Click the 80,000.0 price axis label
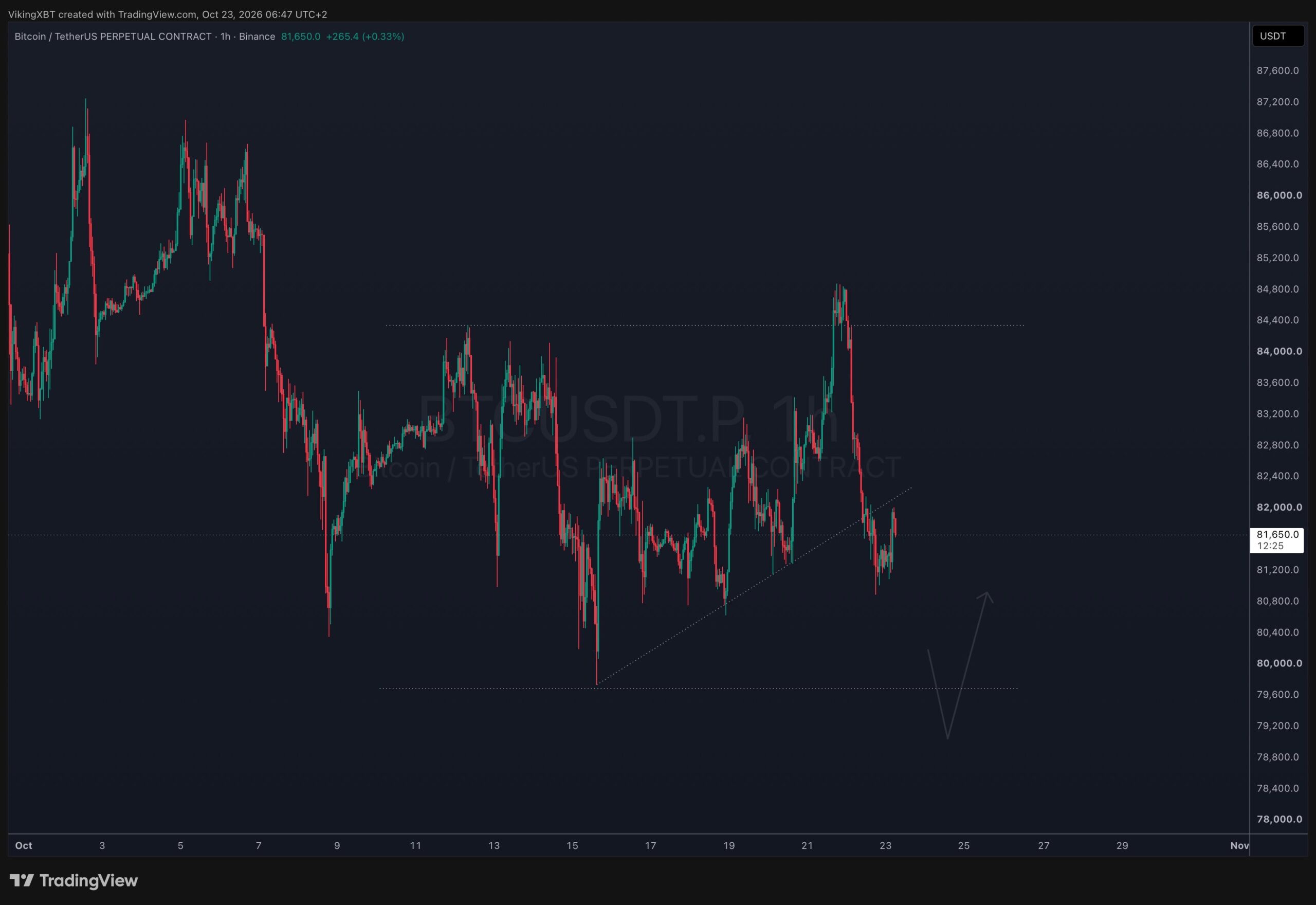 [x=1279, y=663]
